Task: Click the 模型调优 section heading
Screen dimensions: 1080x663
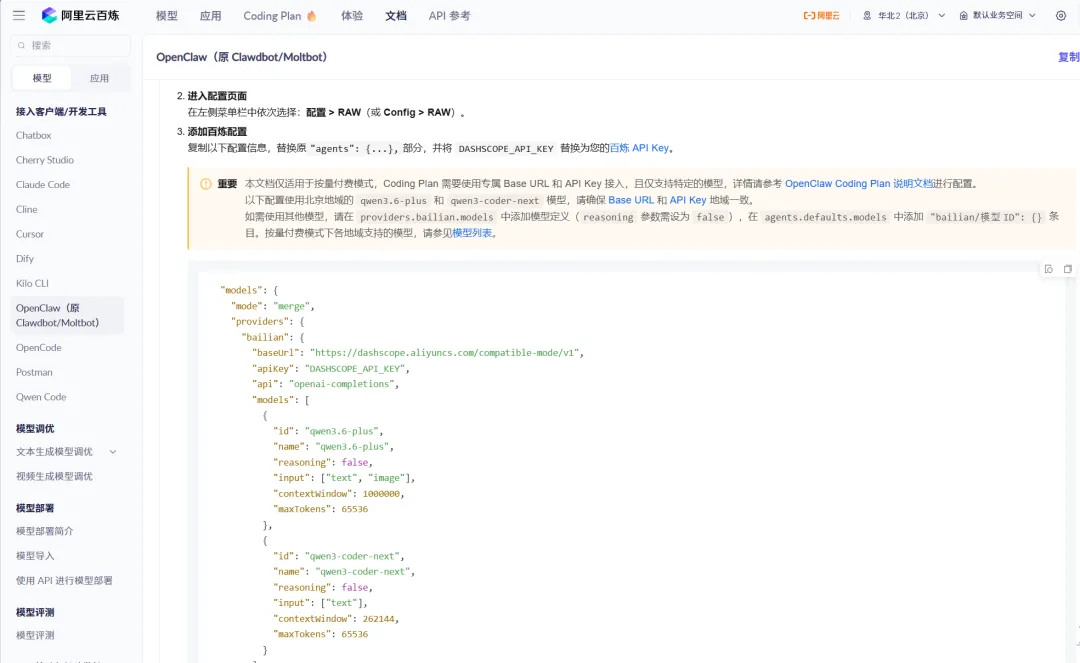Action: tap(35, 429)
